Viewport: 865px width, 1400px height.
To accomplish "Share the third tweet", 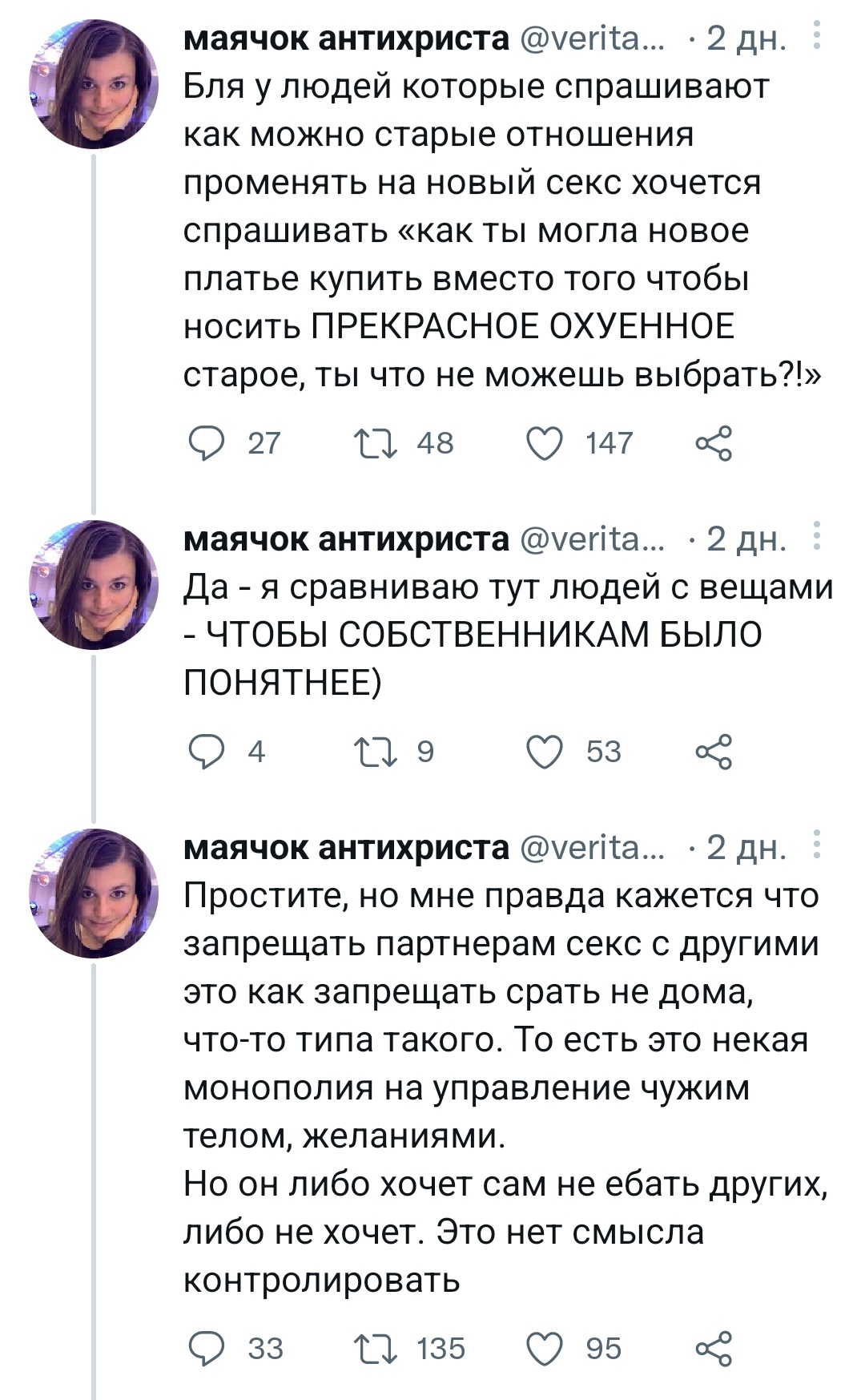I will click(713, 1348).
